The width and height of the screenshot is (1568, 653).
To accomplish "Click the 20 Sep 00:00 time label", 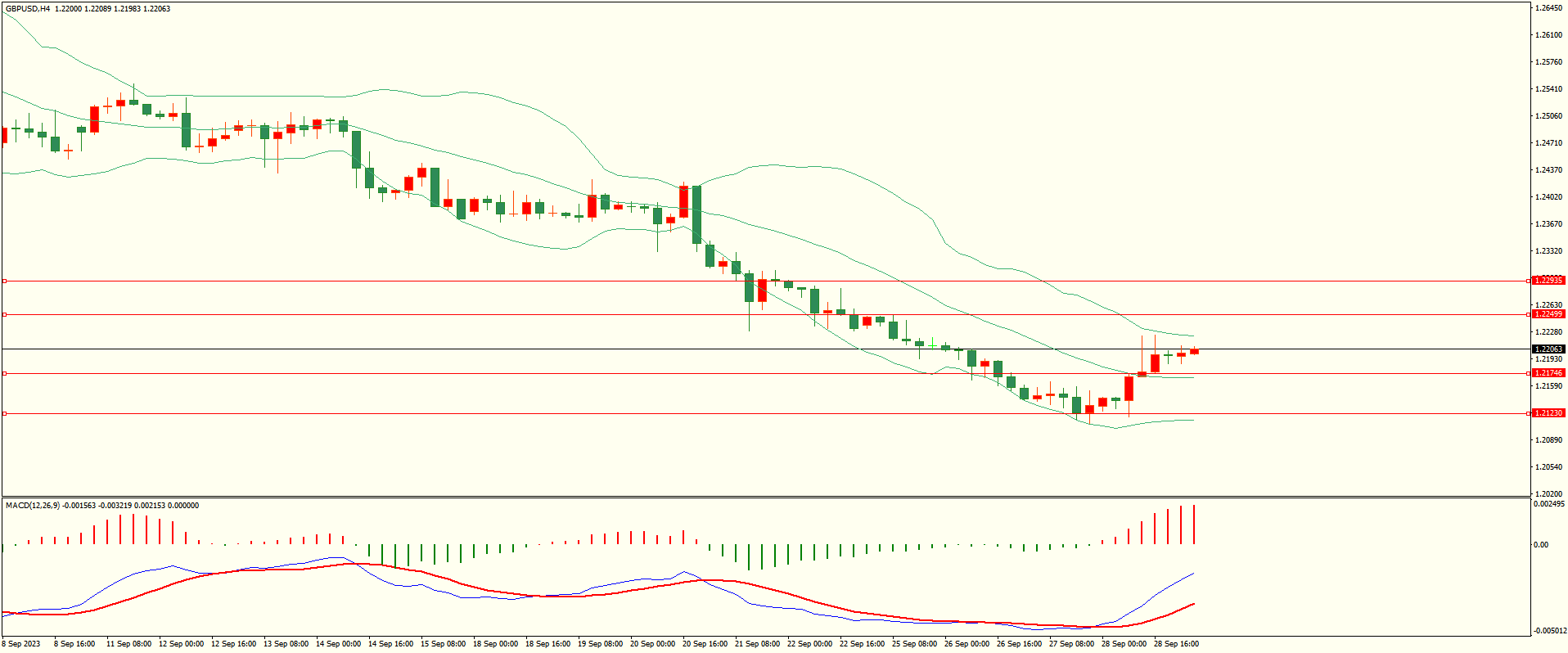I will (x=652, y=644).
